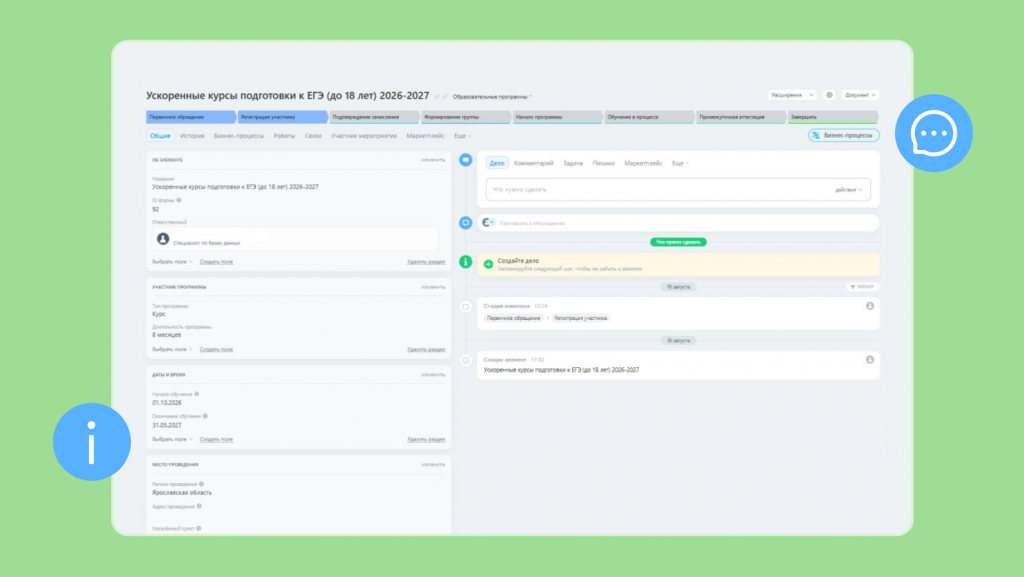Select the Письмо tab in the activity panel
Image resolution: width=1024 pixels, height=577 pixels.
(x=603, y=163)
